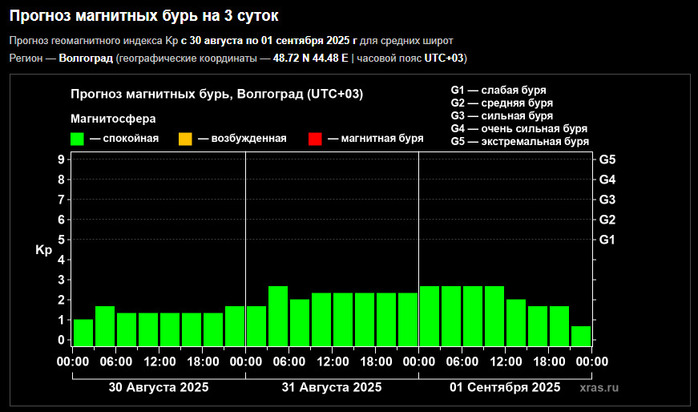This screenshot has width=698, height=412.
Task: Click the bold "Волгоград" region name
Action: 85,58
